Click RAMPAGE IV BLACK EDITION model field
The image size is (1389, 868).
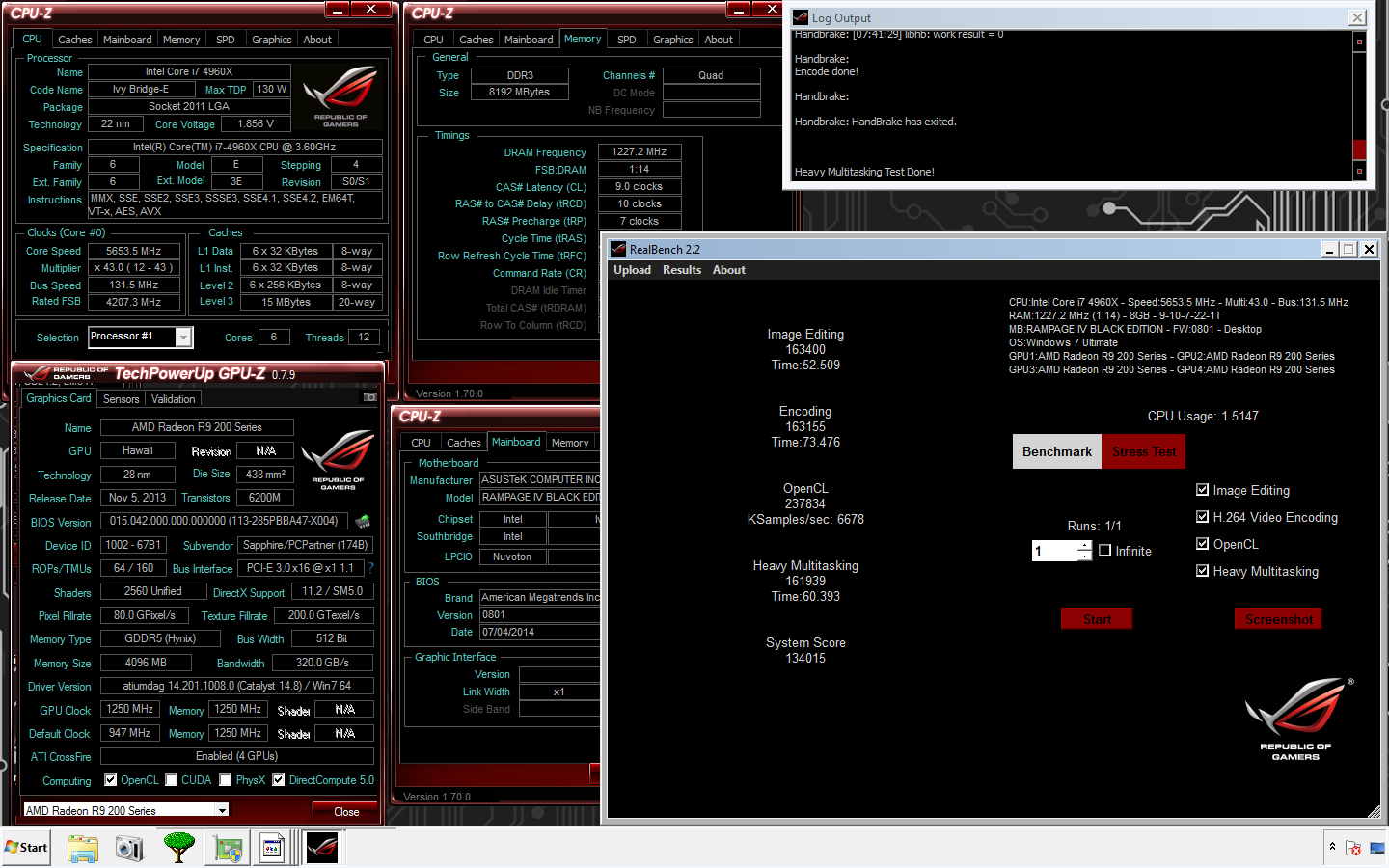pyautogui.click(x=540, y=498)
